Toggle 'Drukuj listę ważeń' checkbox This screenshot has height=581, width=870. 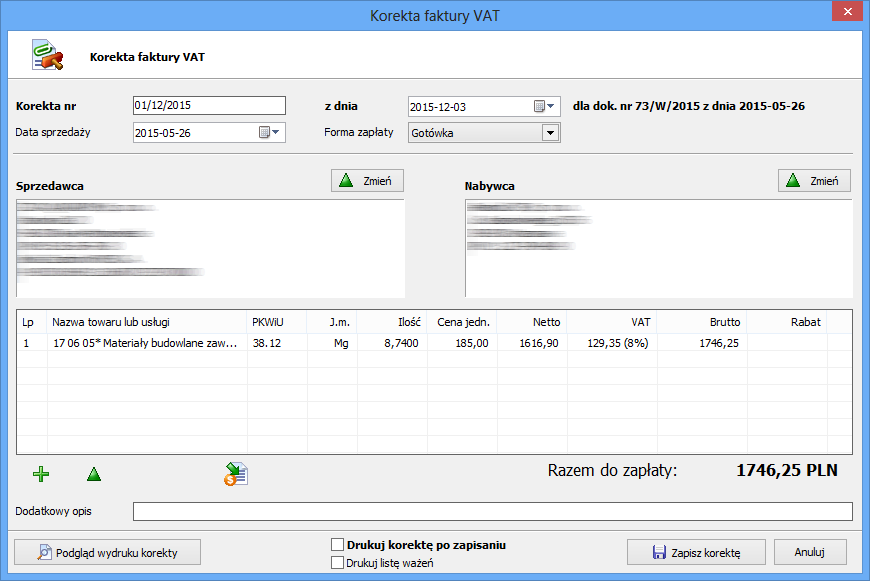[337, 563]
